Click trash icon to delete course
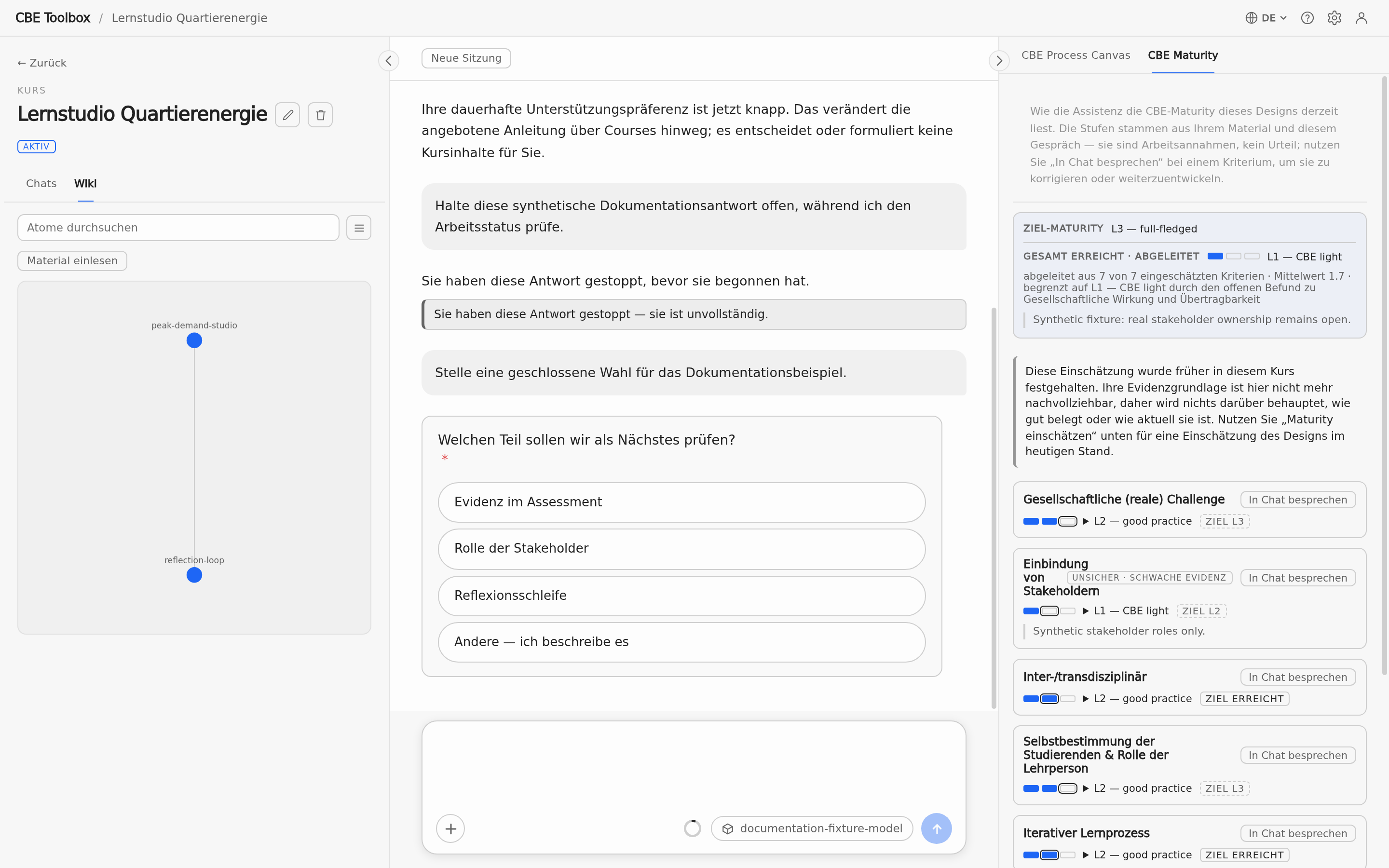Viewport: 1389px width, 868px height. pyautogui.click(x=320, y=115)
